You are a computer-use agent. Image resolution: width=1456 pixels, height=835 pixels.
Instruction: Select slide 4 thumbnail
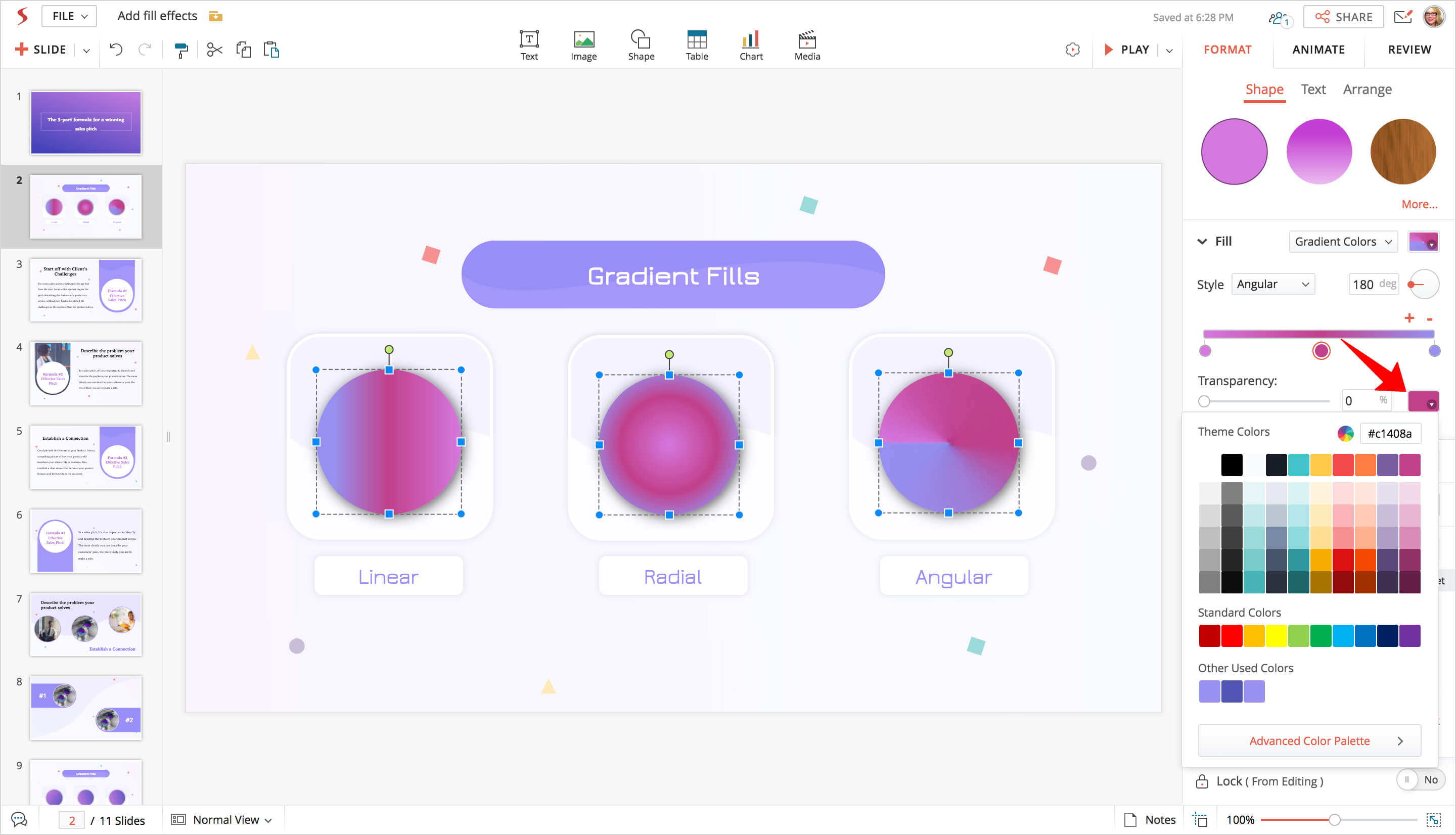pyautogui.click(x=85, y=374)
